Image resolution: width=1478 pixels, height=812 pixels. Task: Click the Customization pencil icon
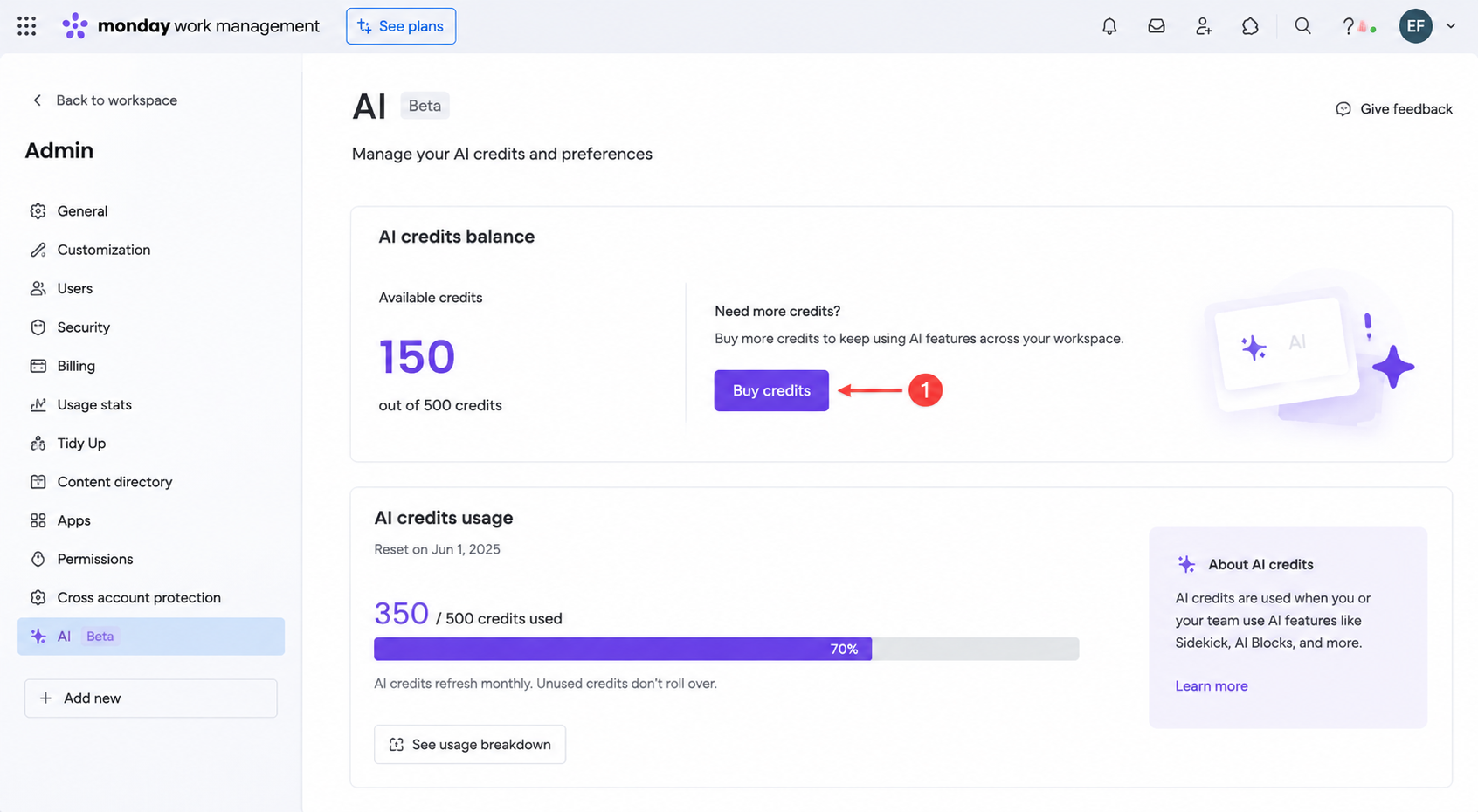tap(38, 250)
